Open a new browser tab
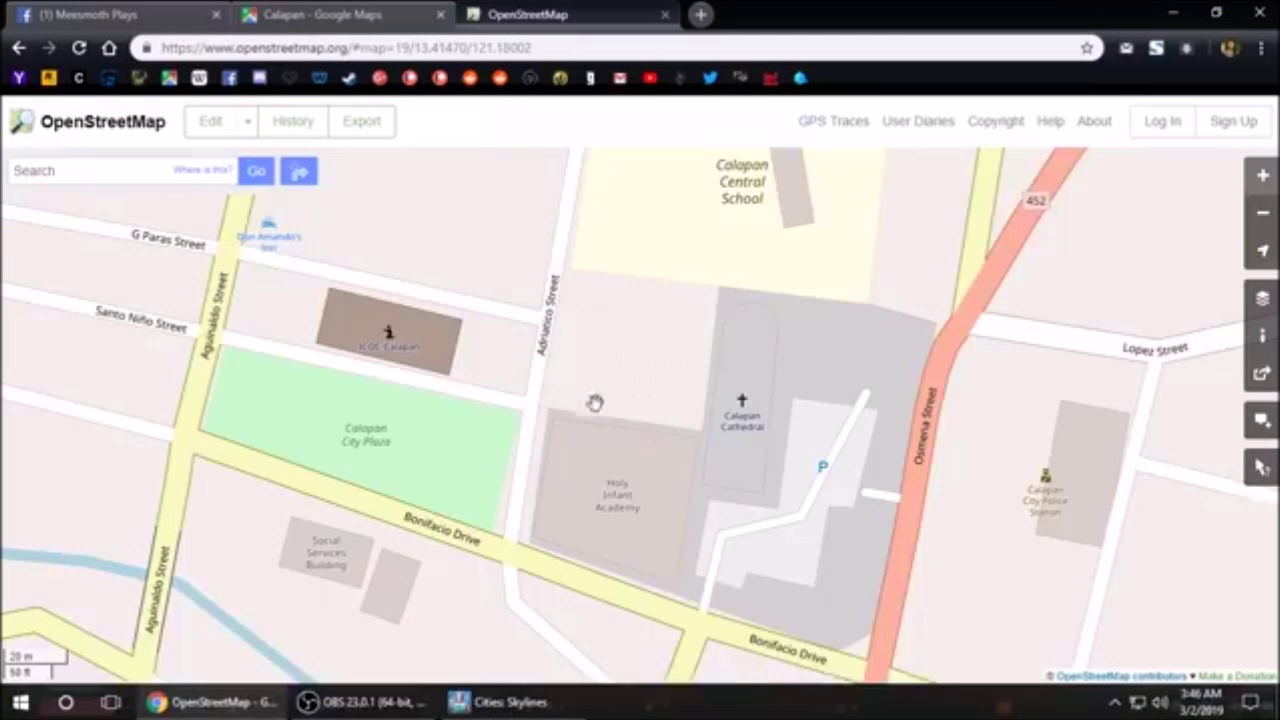This screenshot has width=1280, height=720. (701, 15)
